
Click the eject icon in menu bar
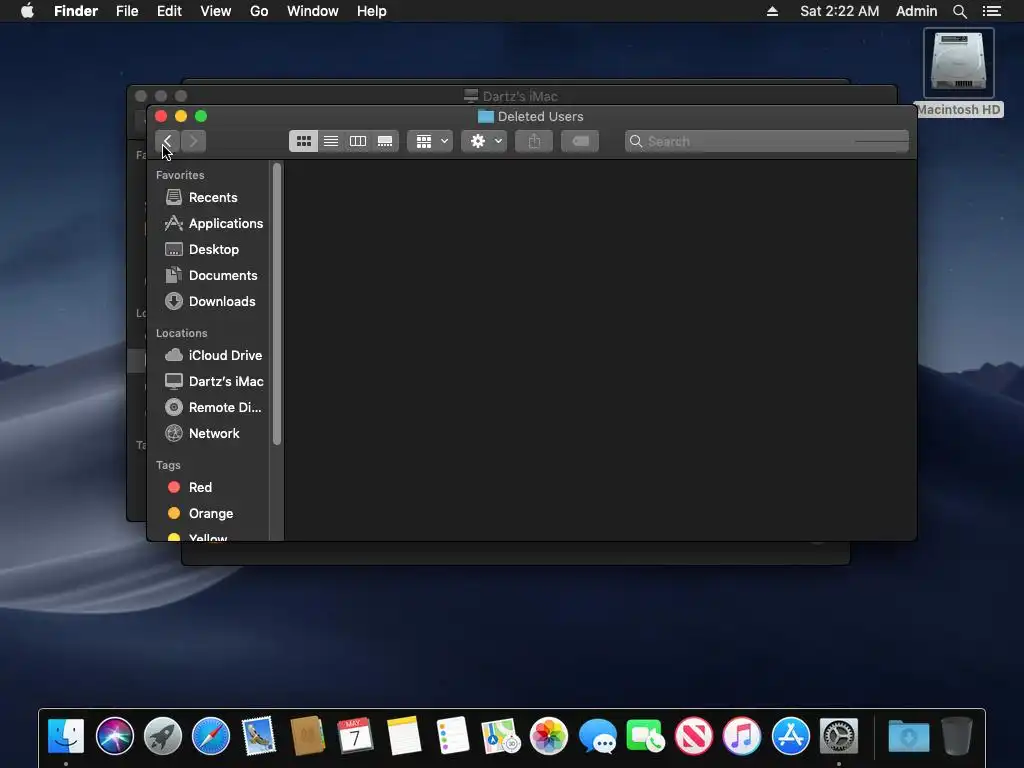(x=772, y=11)
